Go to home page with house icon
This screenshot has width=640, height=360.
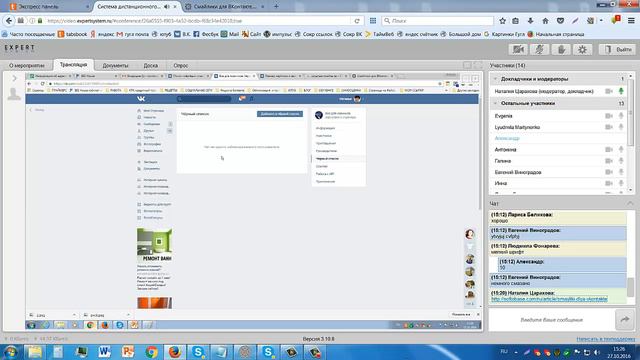(x=545, y=20)
